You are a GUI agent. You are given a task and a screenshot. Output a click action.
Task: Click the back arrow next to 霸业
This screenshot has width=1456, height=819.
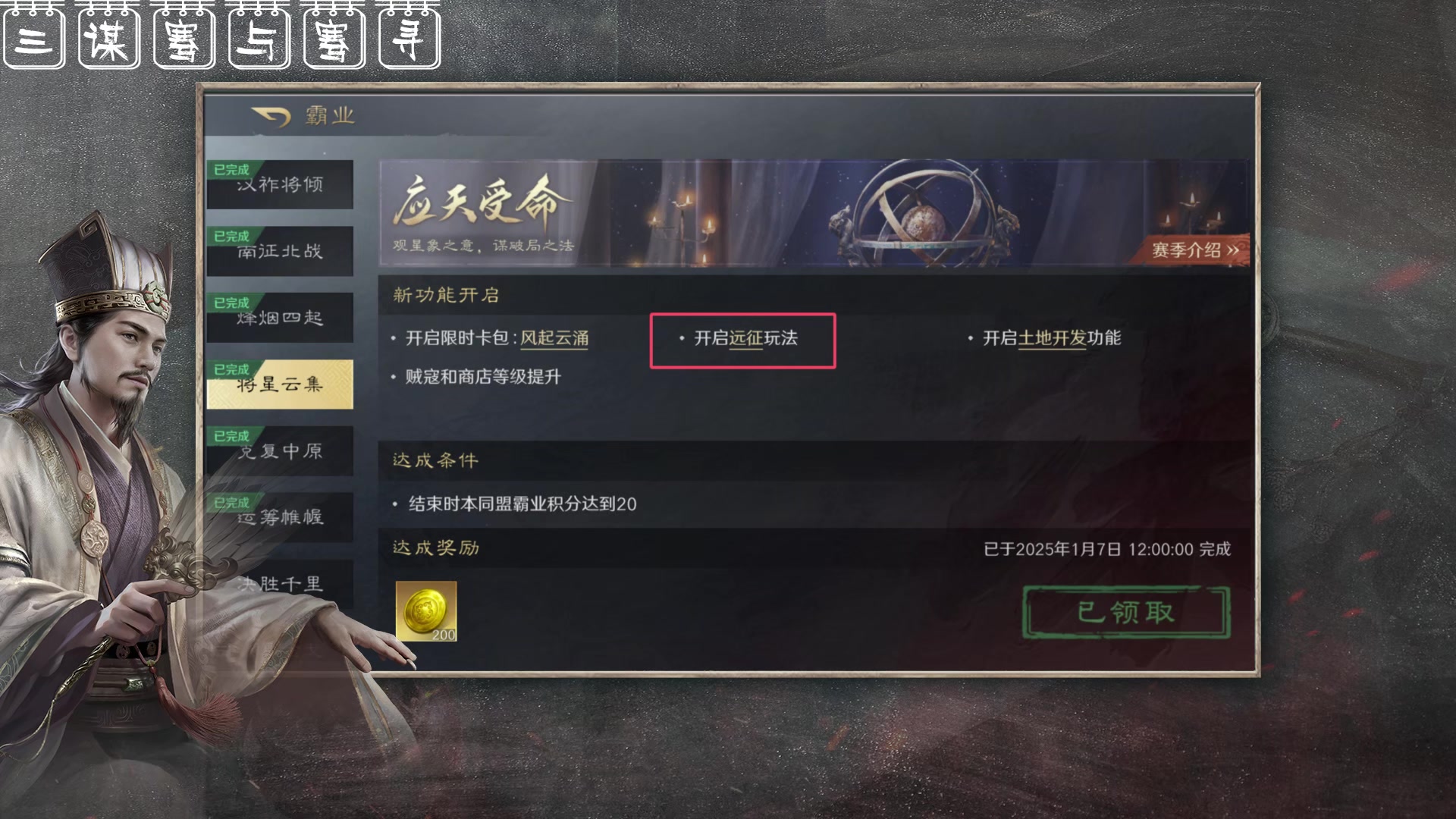[x=271, y=117]
